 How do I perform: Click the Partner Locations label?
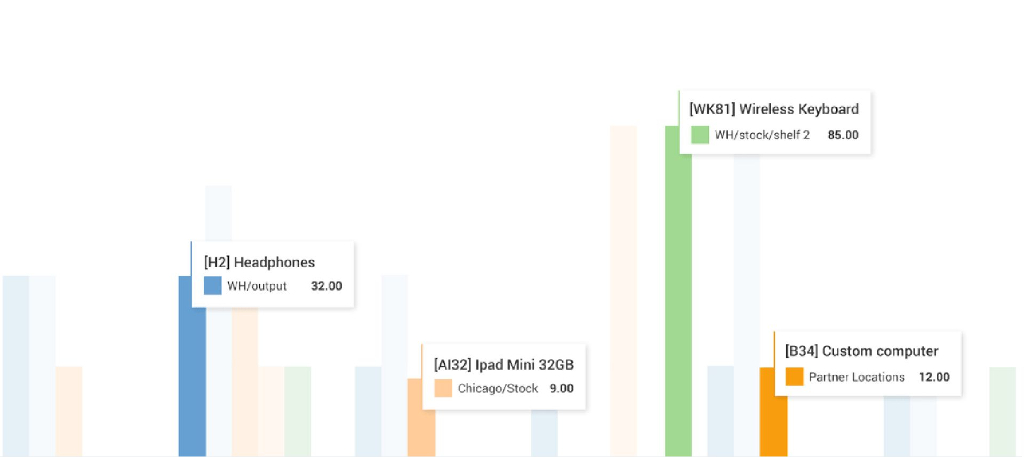(x=856, y=377)
